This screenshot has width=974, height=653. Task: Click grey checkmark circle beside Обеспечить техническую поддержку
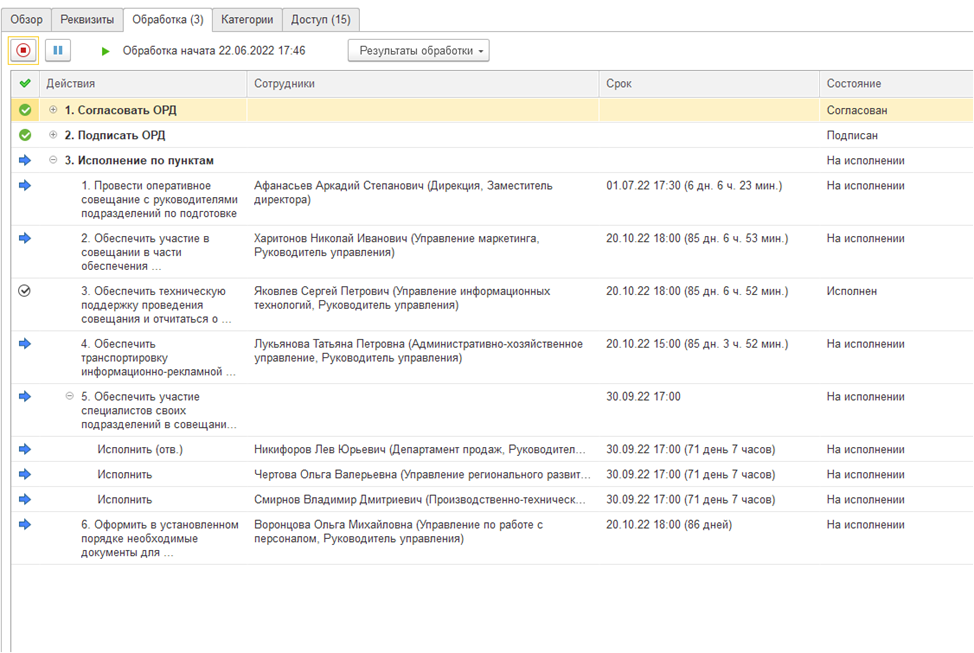pyautogui.click(x=24, y=291)
